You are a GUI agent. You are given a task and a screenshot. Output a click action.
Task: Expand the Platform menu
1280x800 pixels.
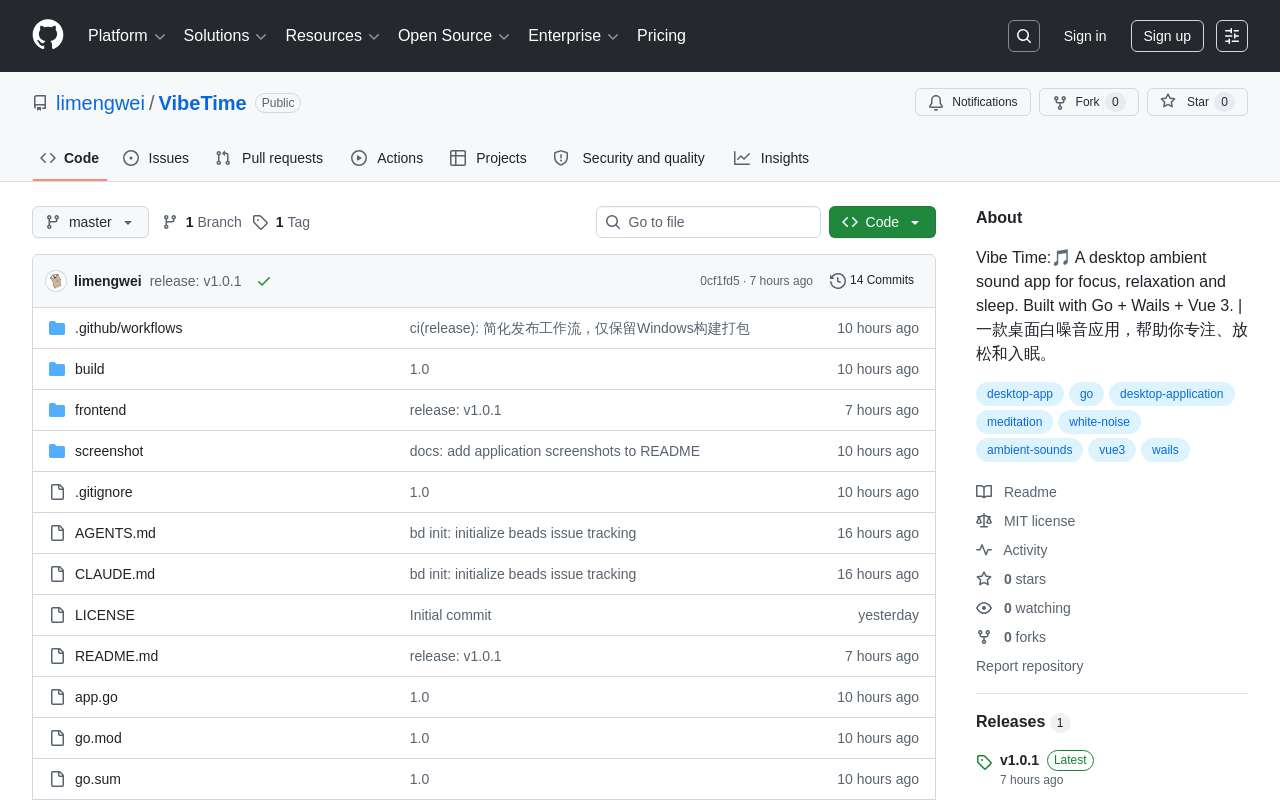pyautogui.click(x=126, y=36)
